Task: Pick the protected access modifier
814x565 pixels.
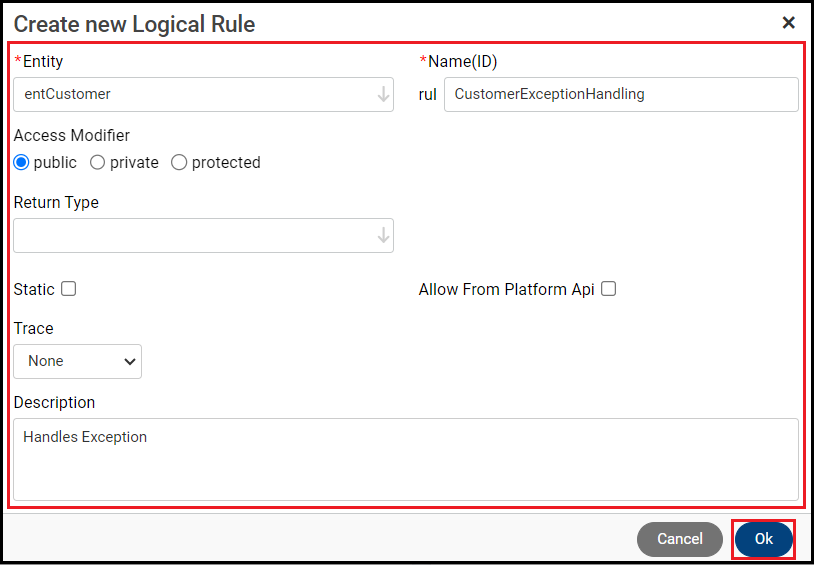Action: pos(179,162)
